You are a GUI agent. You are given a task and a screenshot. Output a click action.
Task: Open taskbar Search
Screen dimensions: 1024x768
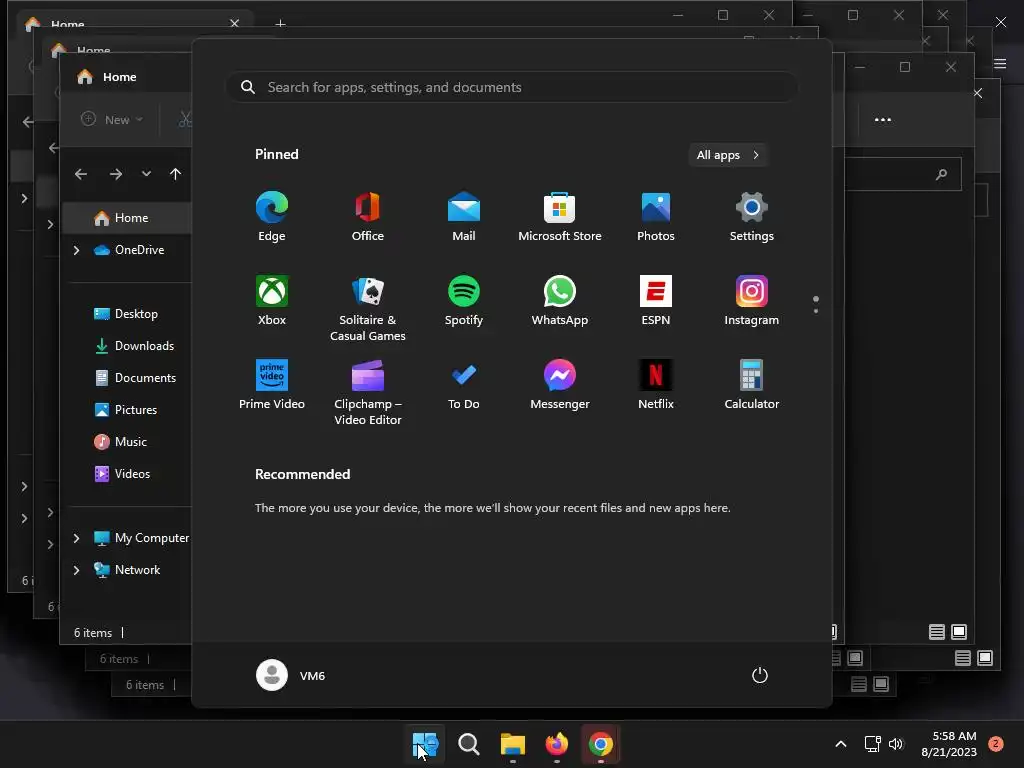coord(468,744)
